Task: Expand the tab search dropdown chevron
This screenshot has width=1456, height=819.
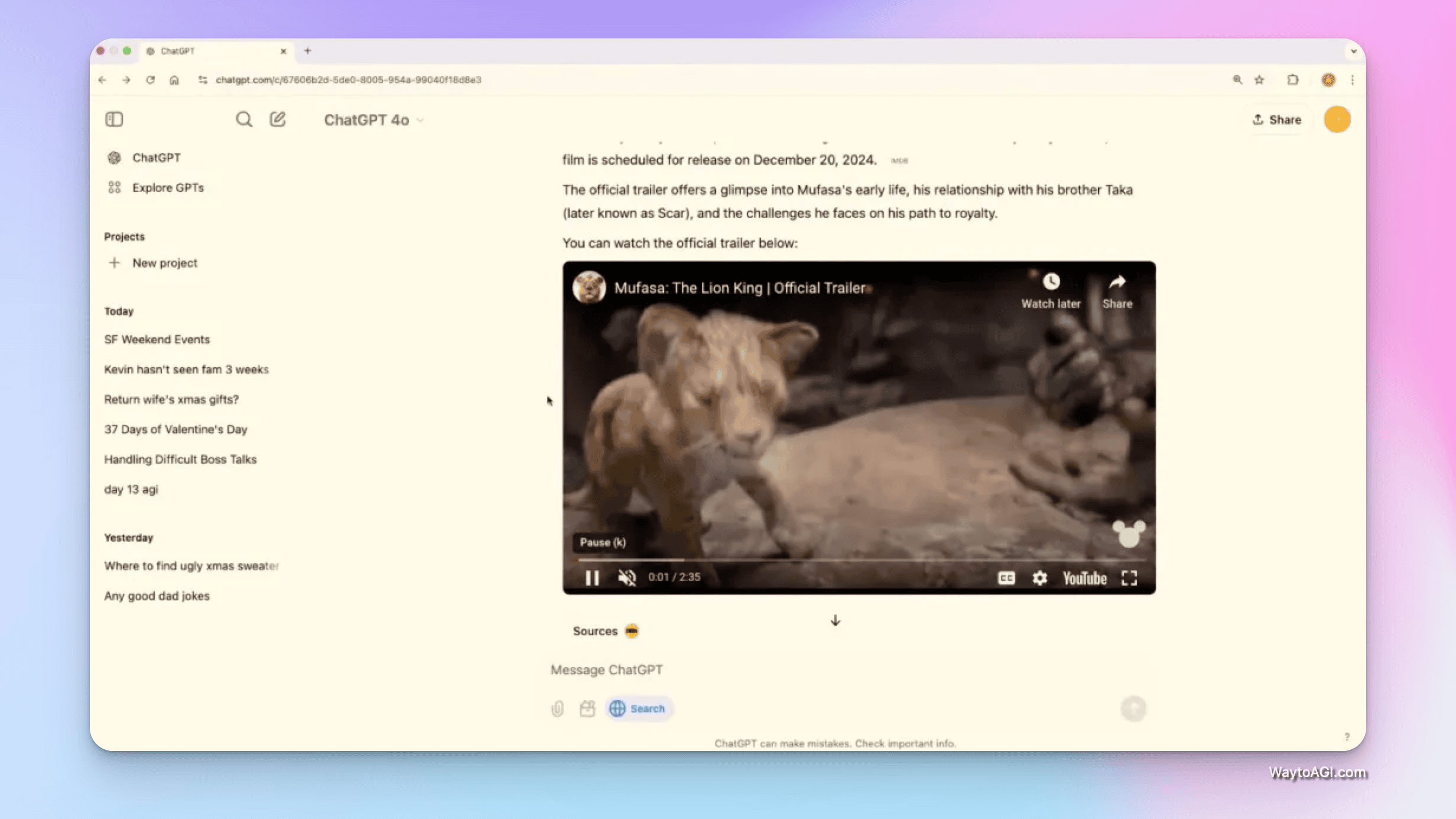Action: point(1353,51)
